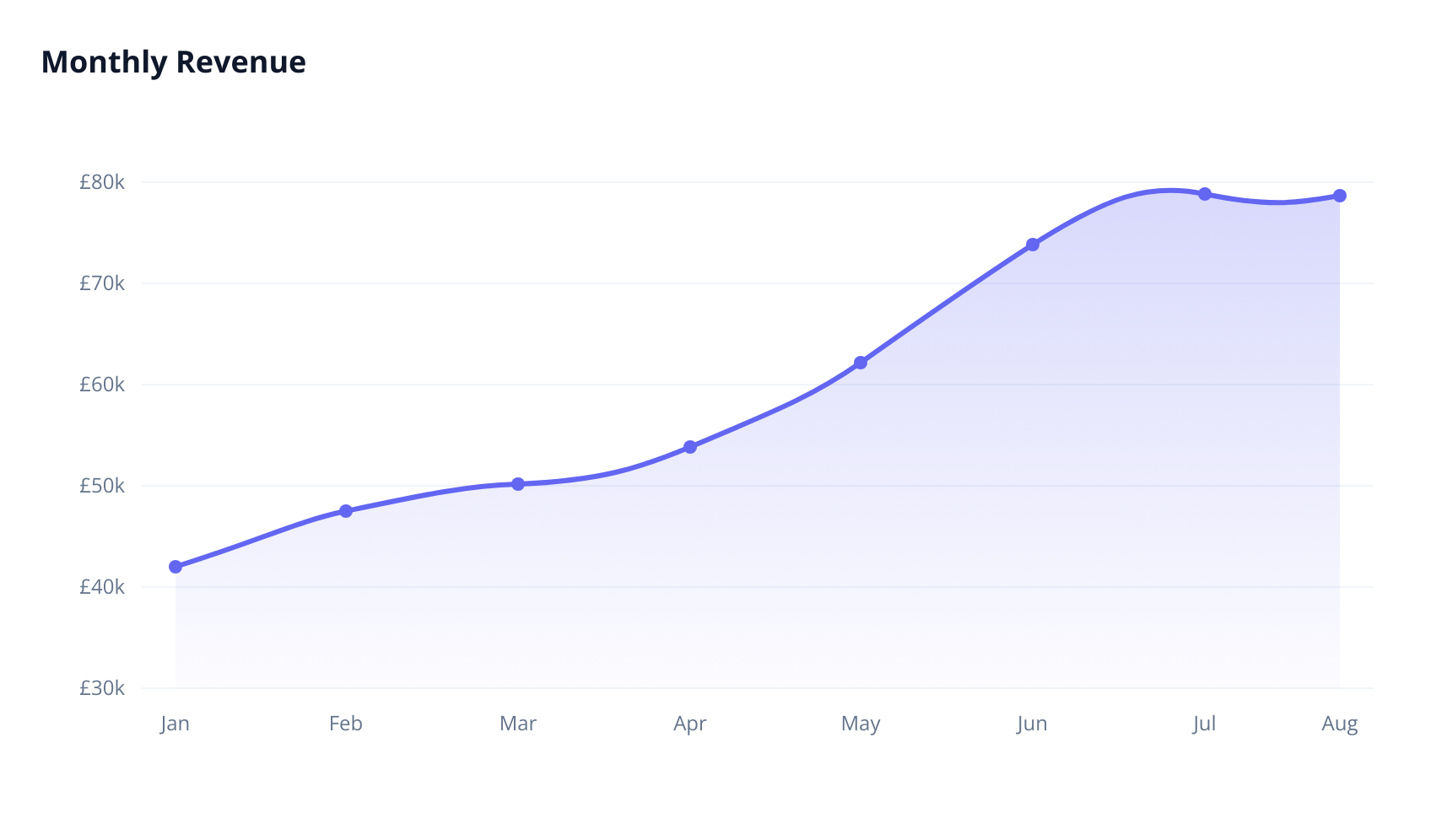Click the June data point marker
Screen dimensions: 1431x840
click(1033, 245)
